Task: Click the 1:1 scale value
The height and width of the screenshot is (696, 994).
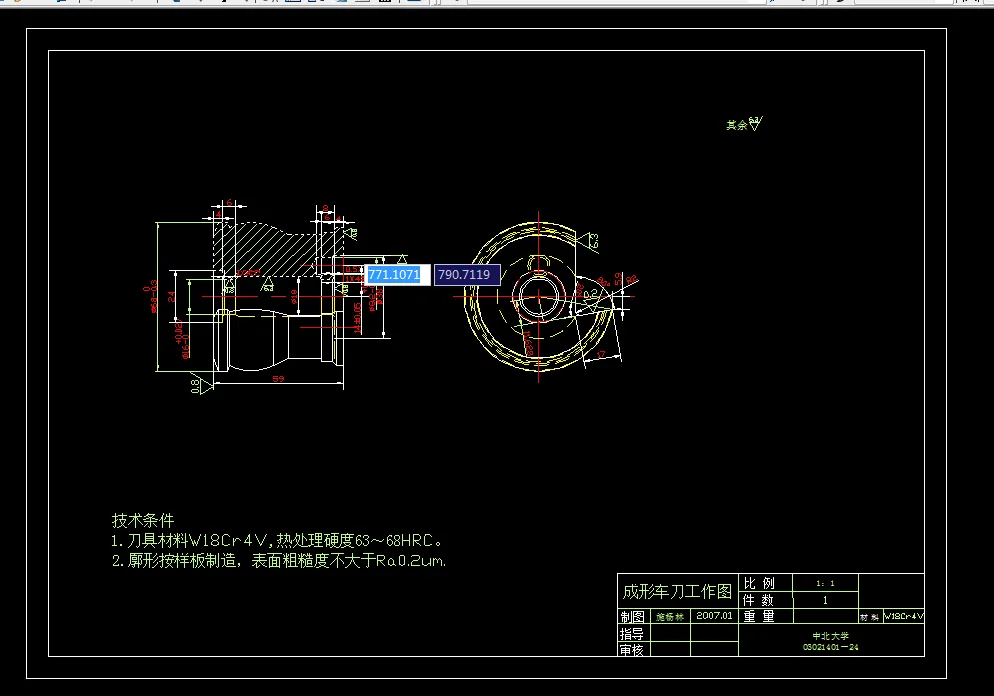Action: 825,583
